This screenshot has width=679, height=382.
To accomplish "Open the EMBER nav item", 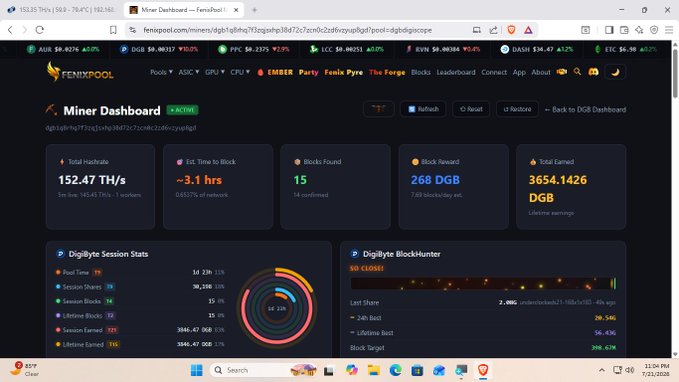I will (275, 72).
